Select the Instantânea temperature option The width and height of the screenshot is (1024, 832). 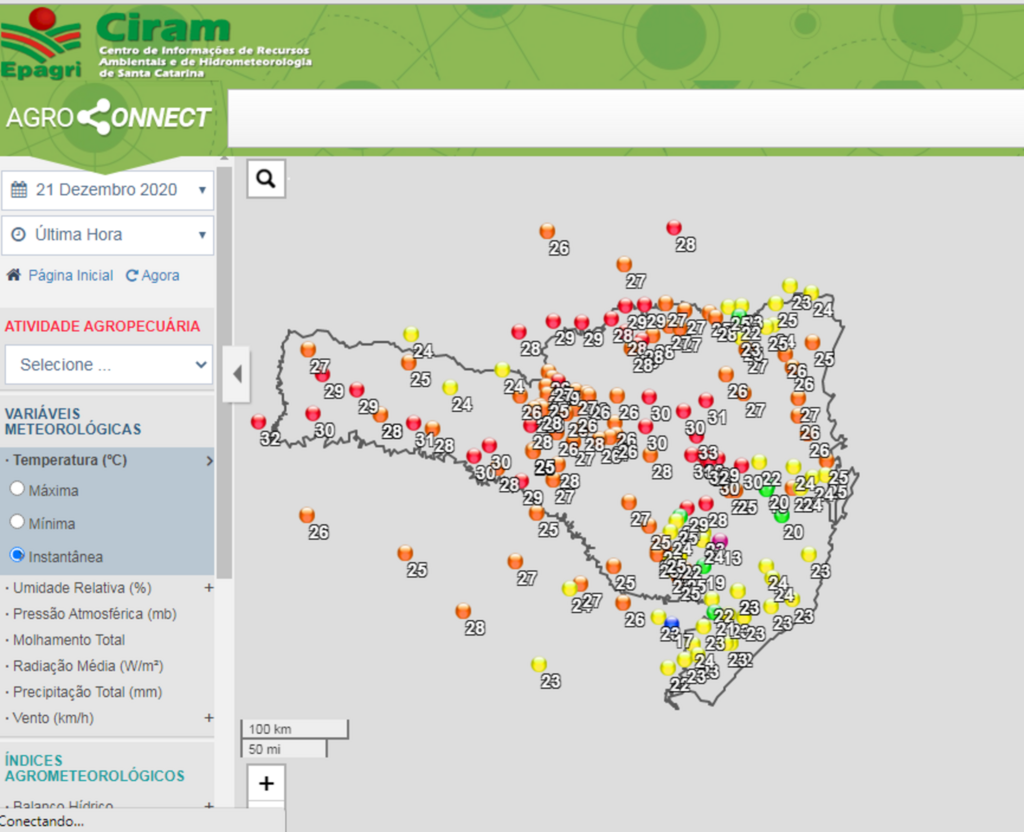click(x=17, y=555)
